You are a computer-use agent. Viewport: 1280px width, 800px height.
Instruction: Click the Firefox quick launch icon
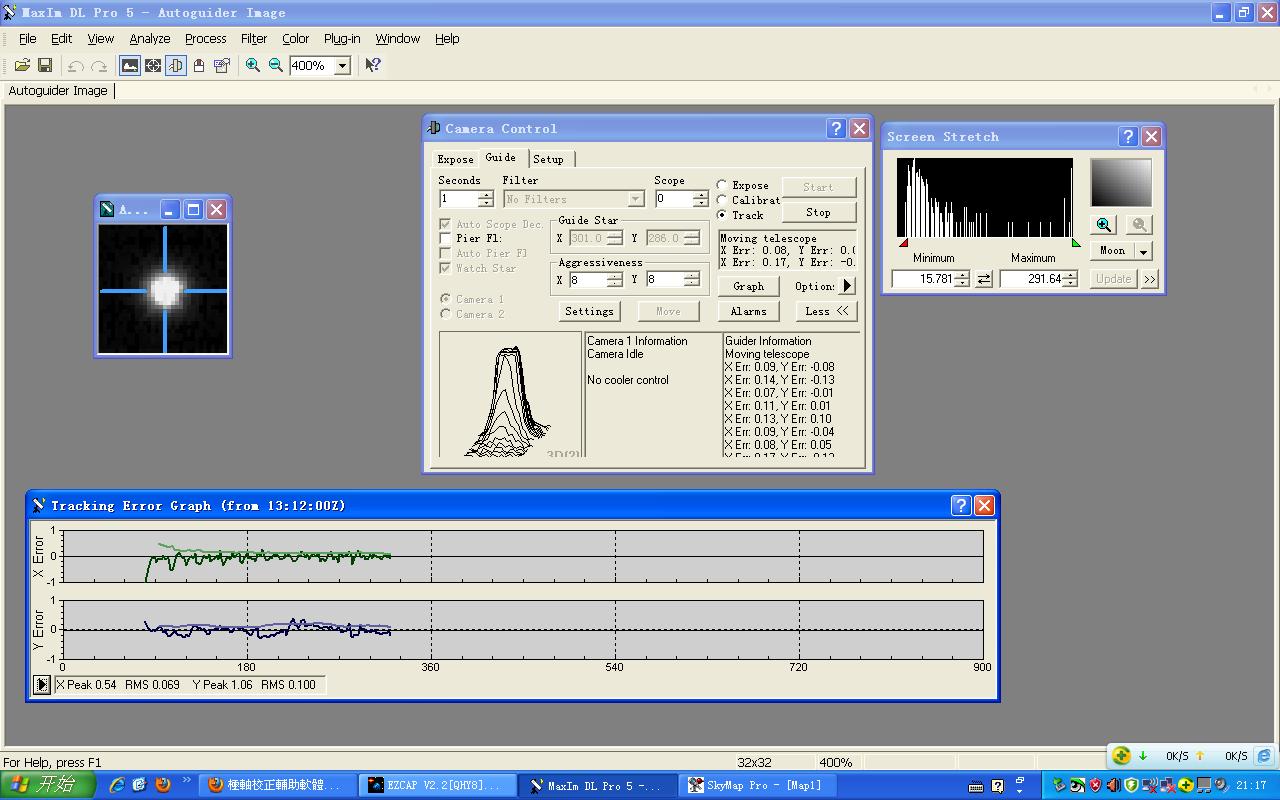click(x=163, y=785)
